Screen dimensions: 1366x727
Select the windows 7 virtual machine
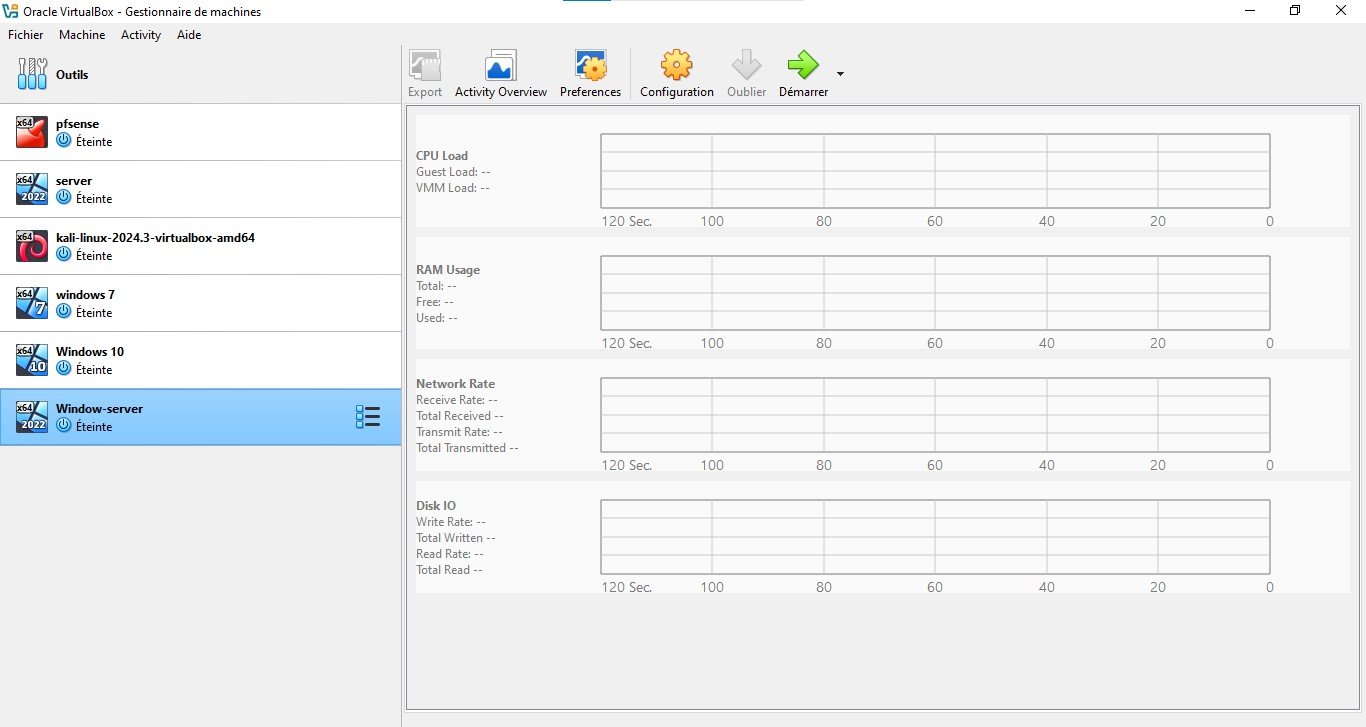click(x=200, y=303)
